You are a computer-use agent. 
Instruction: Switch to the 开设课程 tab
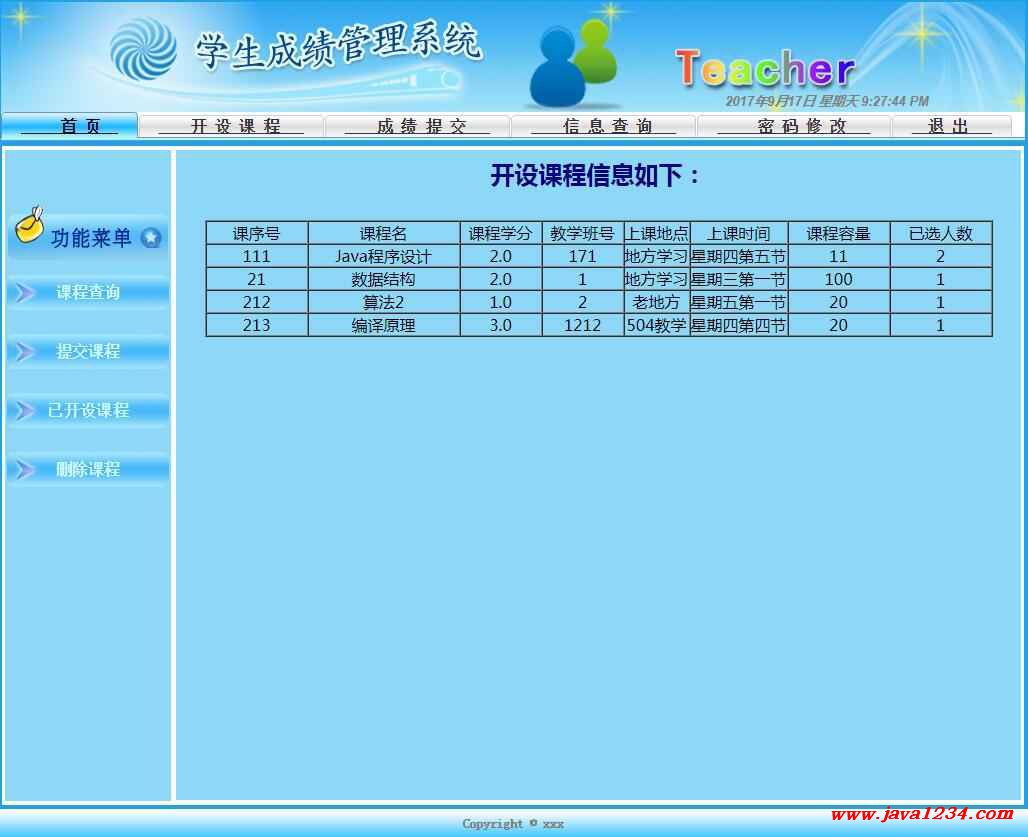[231, 126]
